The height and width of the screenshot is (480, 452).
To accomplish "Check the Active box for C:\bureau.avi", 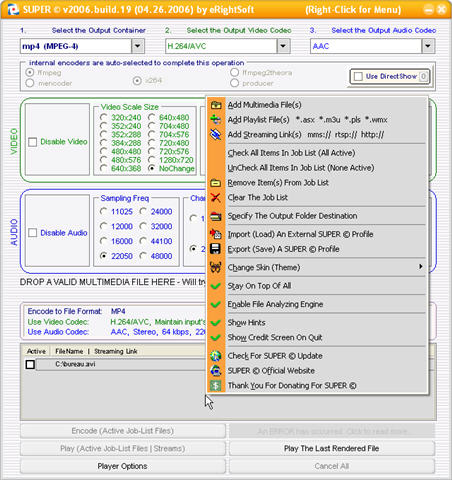I will click(30, 364).
